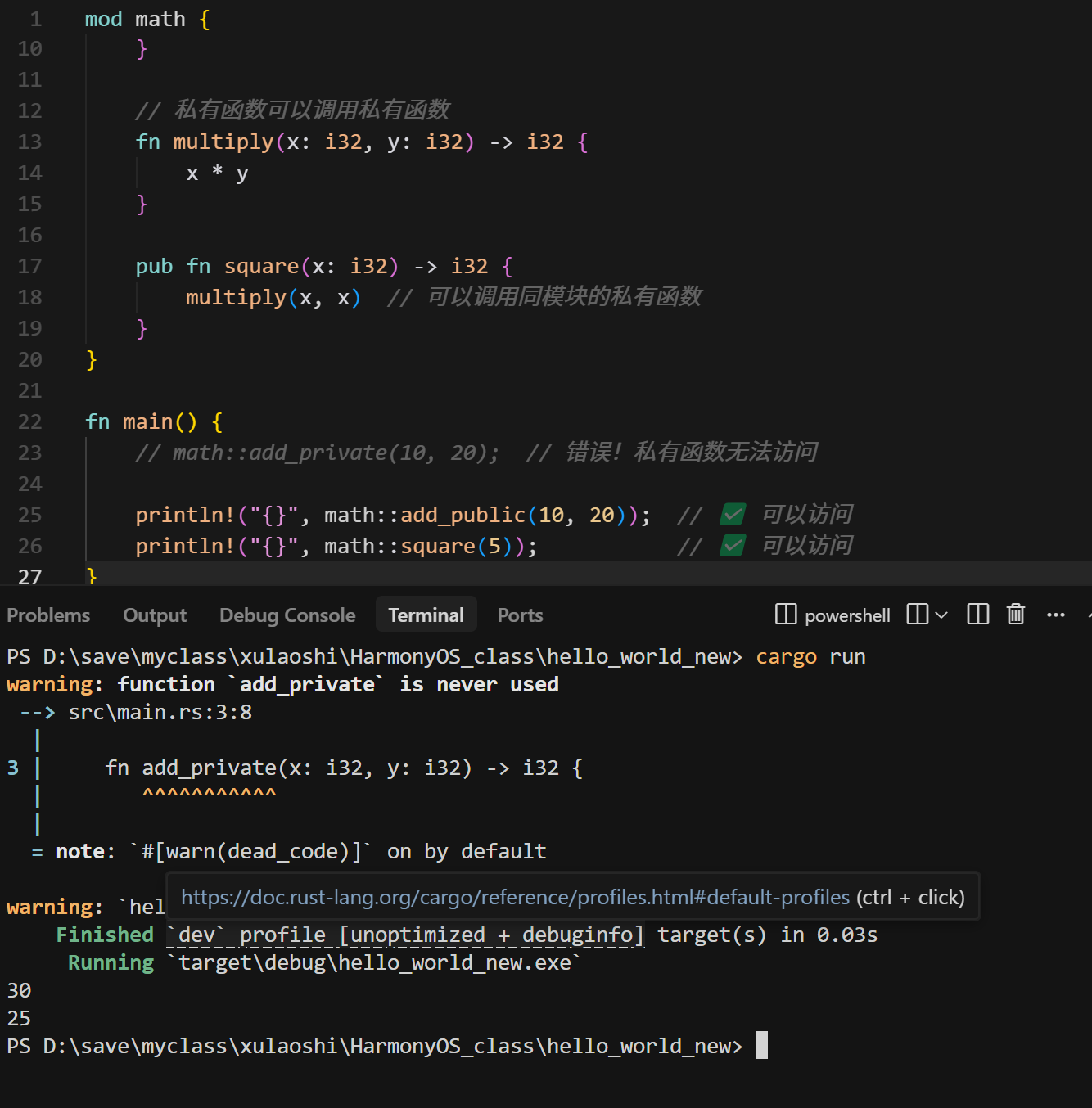
Task: Click line number 22 in the gutter
Action: [x=29, y=422]
